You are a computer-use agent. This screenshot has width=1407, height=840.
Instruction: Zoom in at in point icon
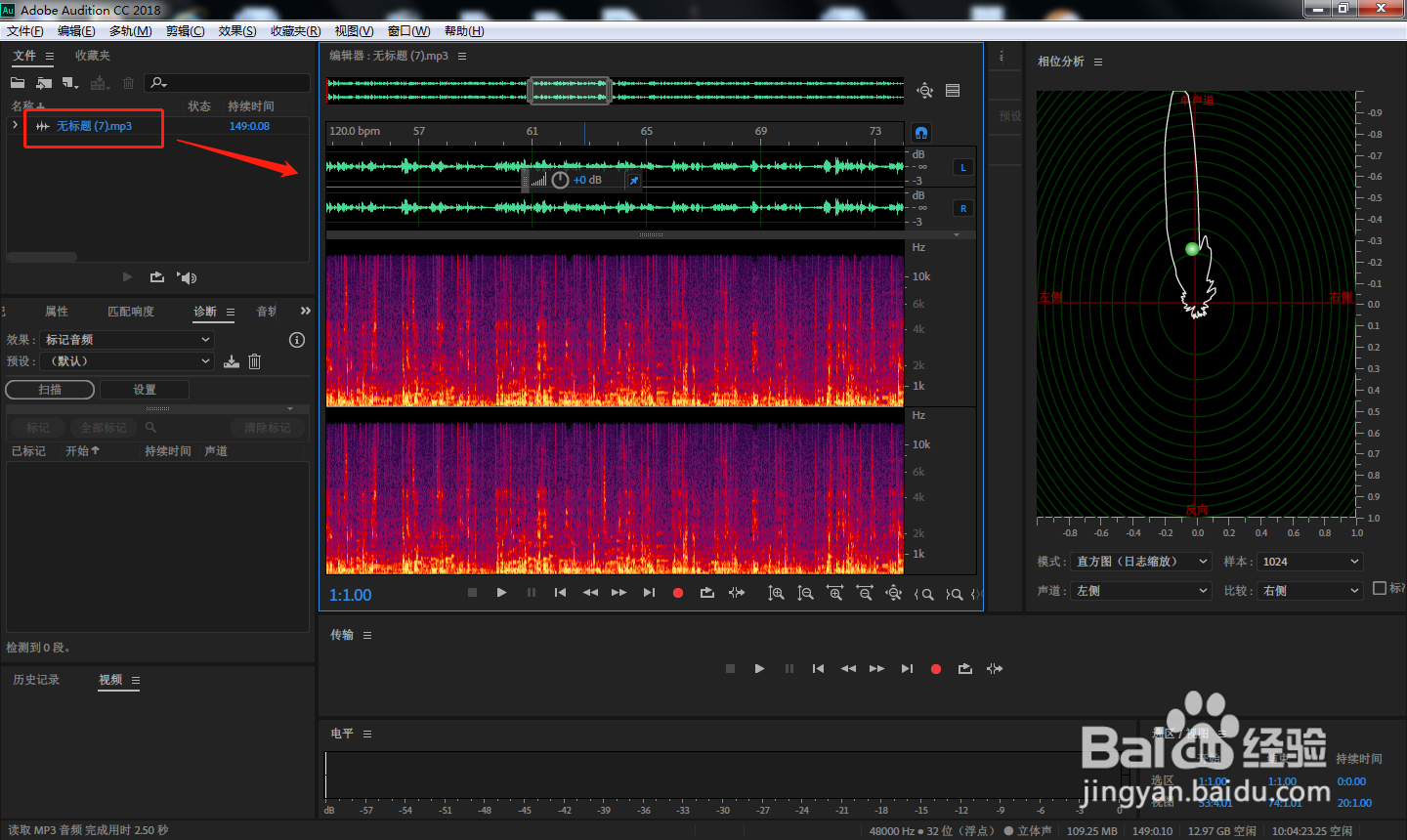tap(923, 594)
